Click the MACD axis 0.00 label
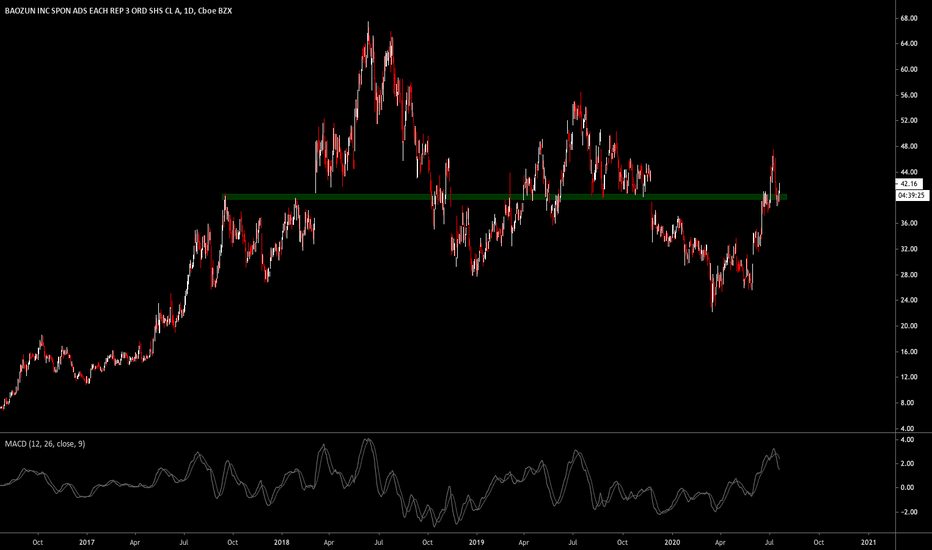The height and width of the screenshot is (550, 932). coord(907,488)
